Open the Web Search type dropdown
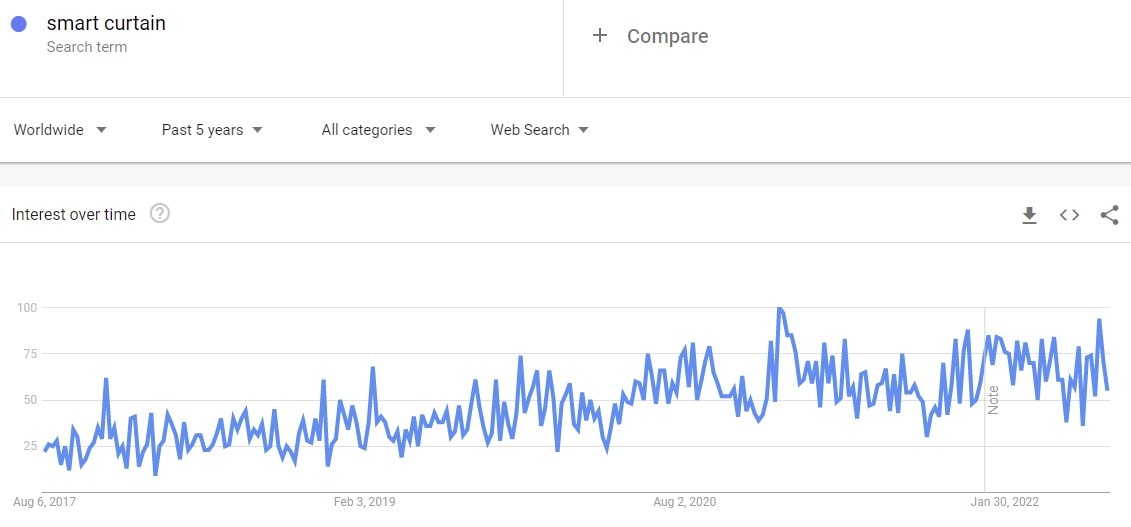1131x527 pixels. pos(539,130)
